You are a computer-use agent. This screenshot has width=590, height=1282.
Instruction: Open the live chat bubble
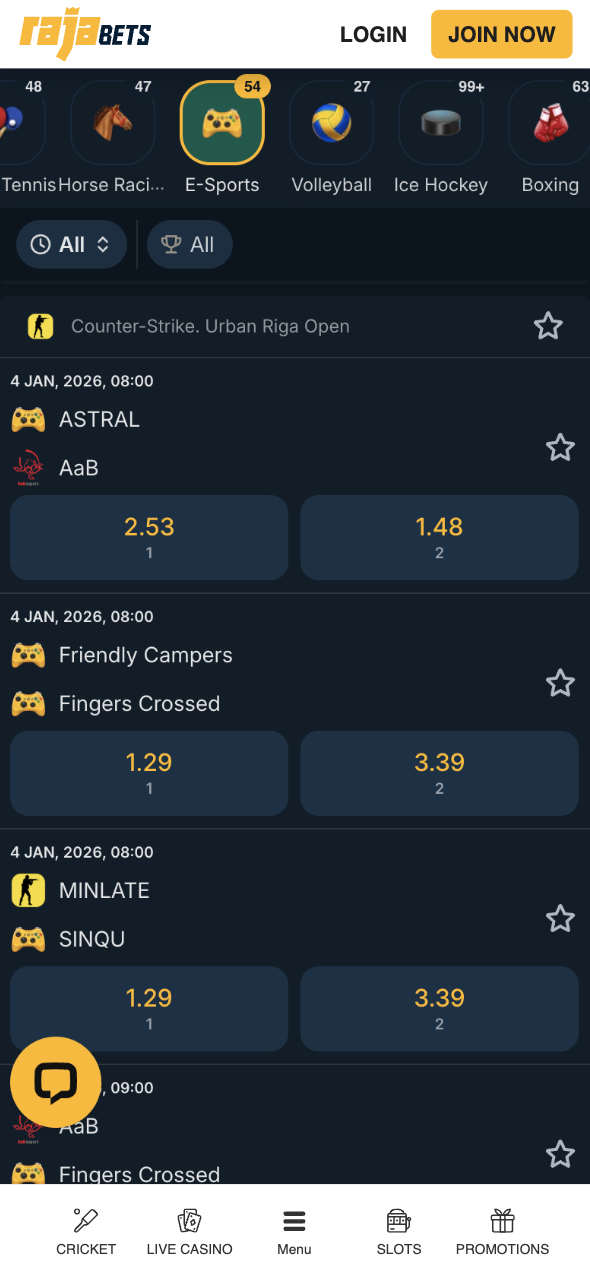click(x=56, y=1081)
